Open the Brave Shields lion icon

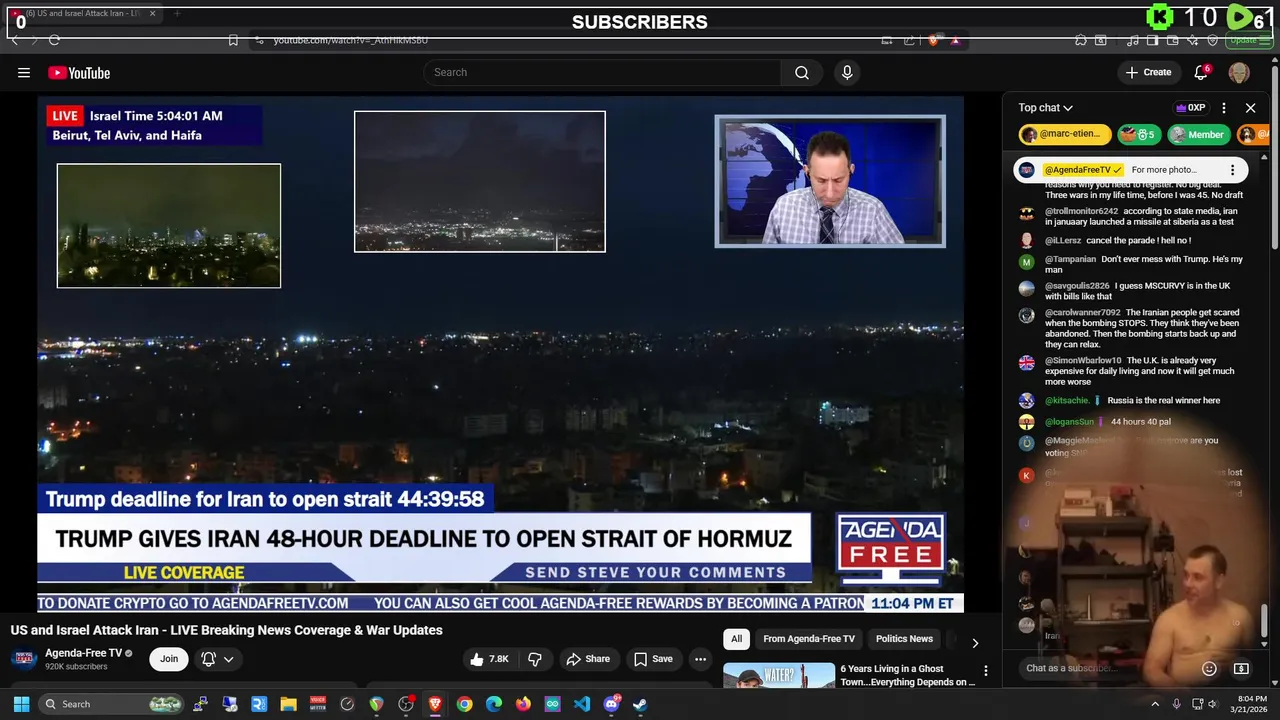point(933,40)
